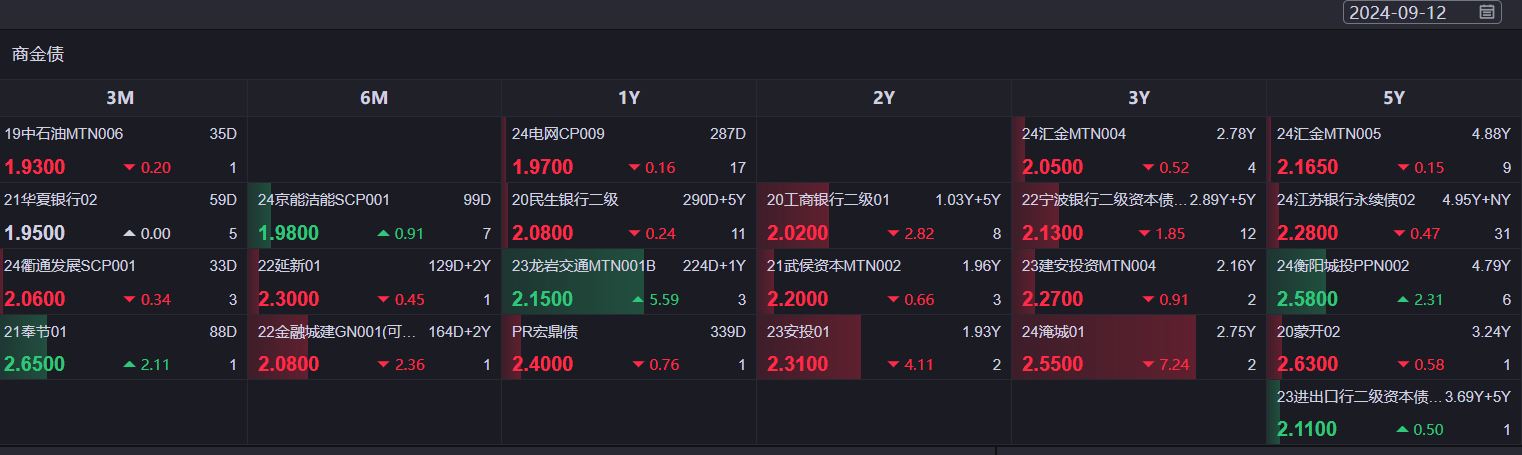This screenshot has width=1522, height=455.
Task: Open bond 21奉节01
Action: [35, 332]
